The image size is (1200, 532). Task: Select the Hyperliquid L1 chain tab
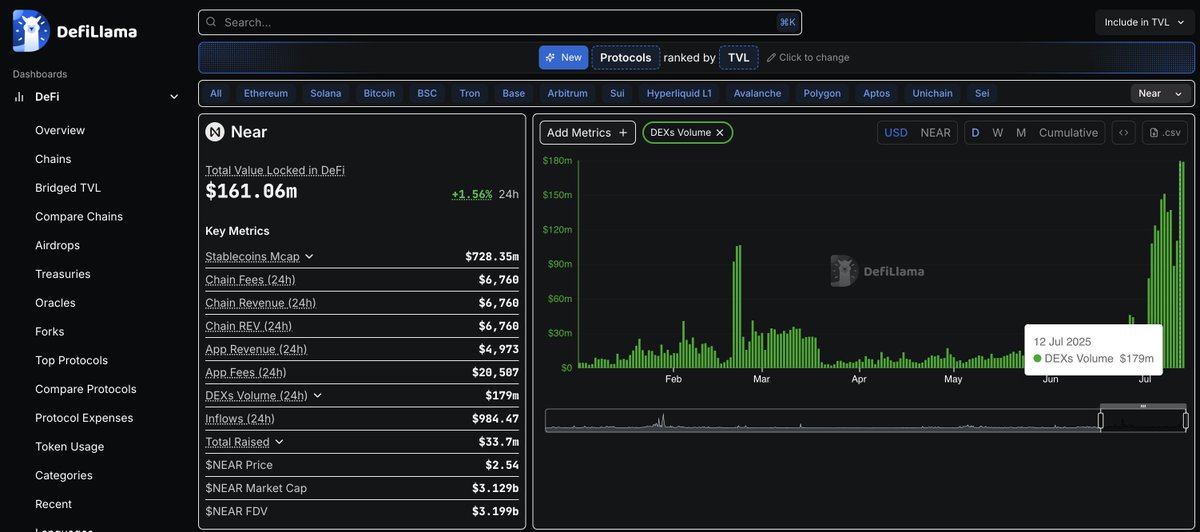pos(680,93)
